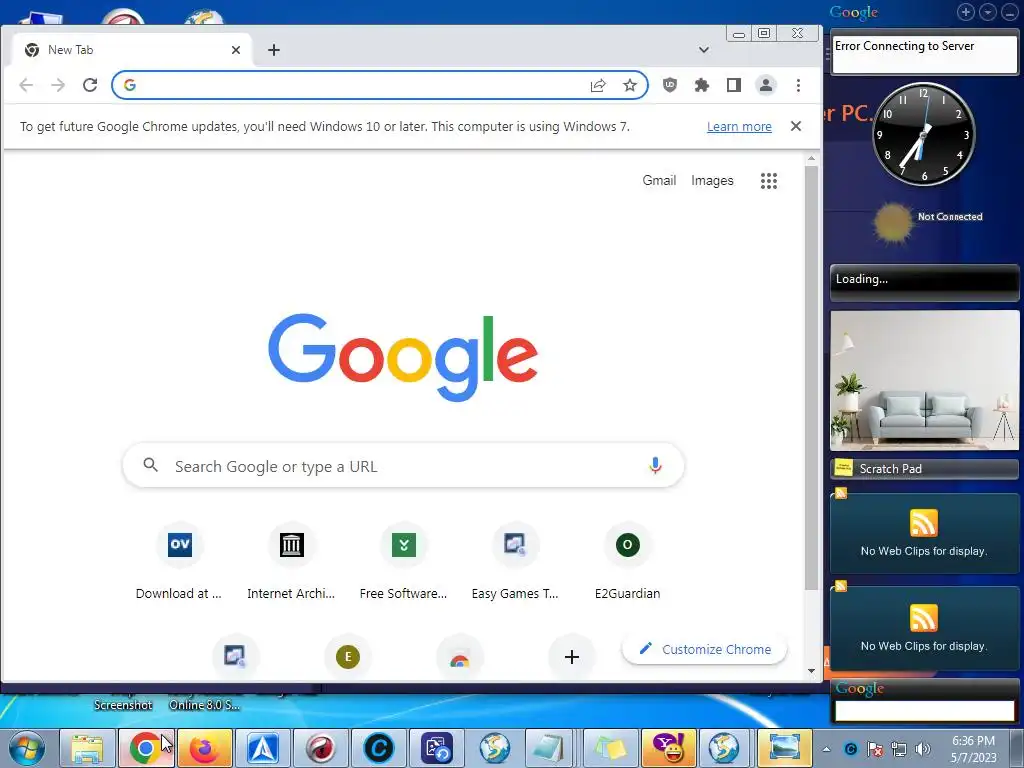Dismiss the Windows 7 update notice
The height and width of the screenshot is (768, 1024).
[x=795, y=126]
